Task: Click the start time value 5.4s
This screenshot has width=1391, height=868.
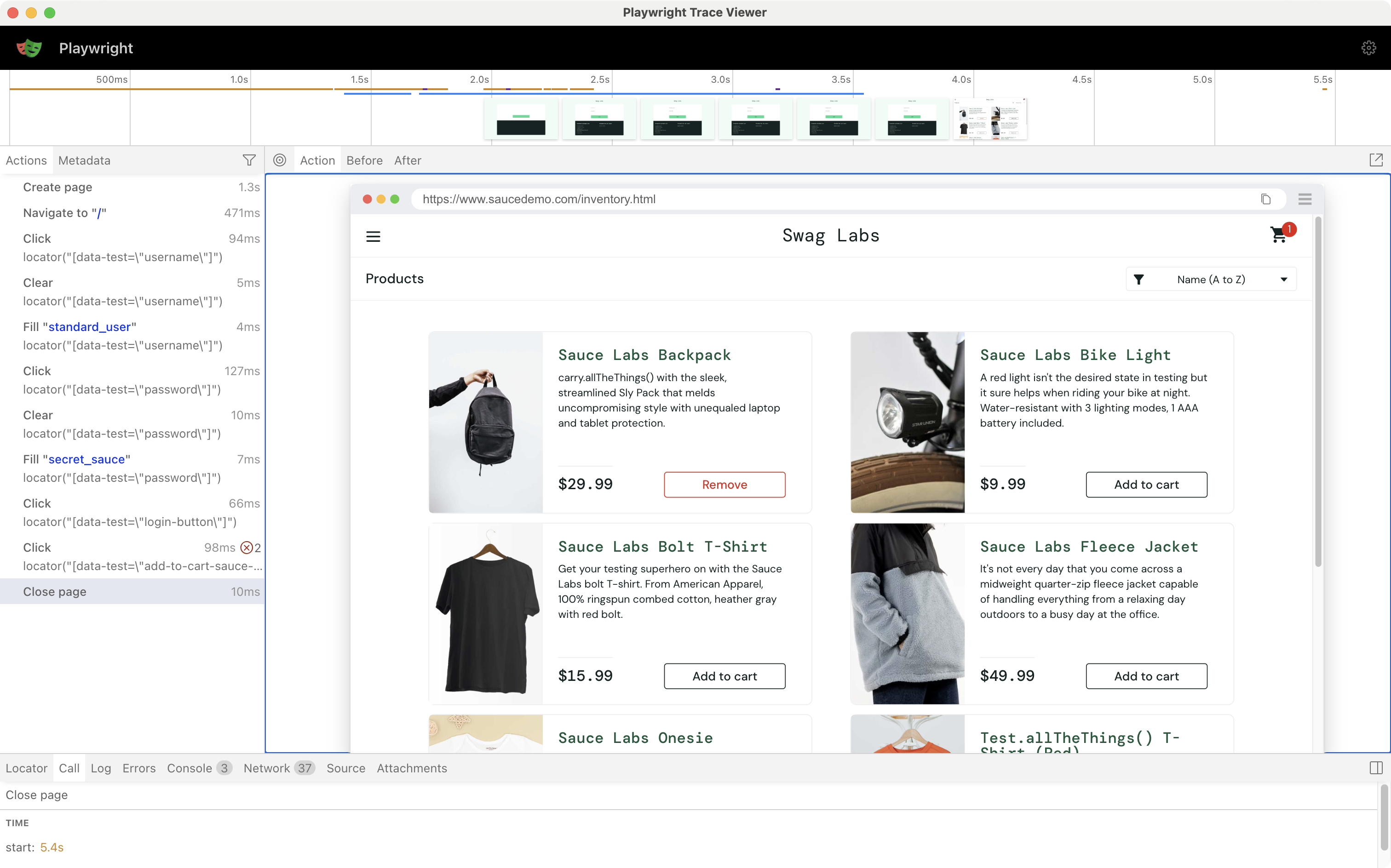Action: [52, 847]
